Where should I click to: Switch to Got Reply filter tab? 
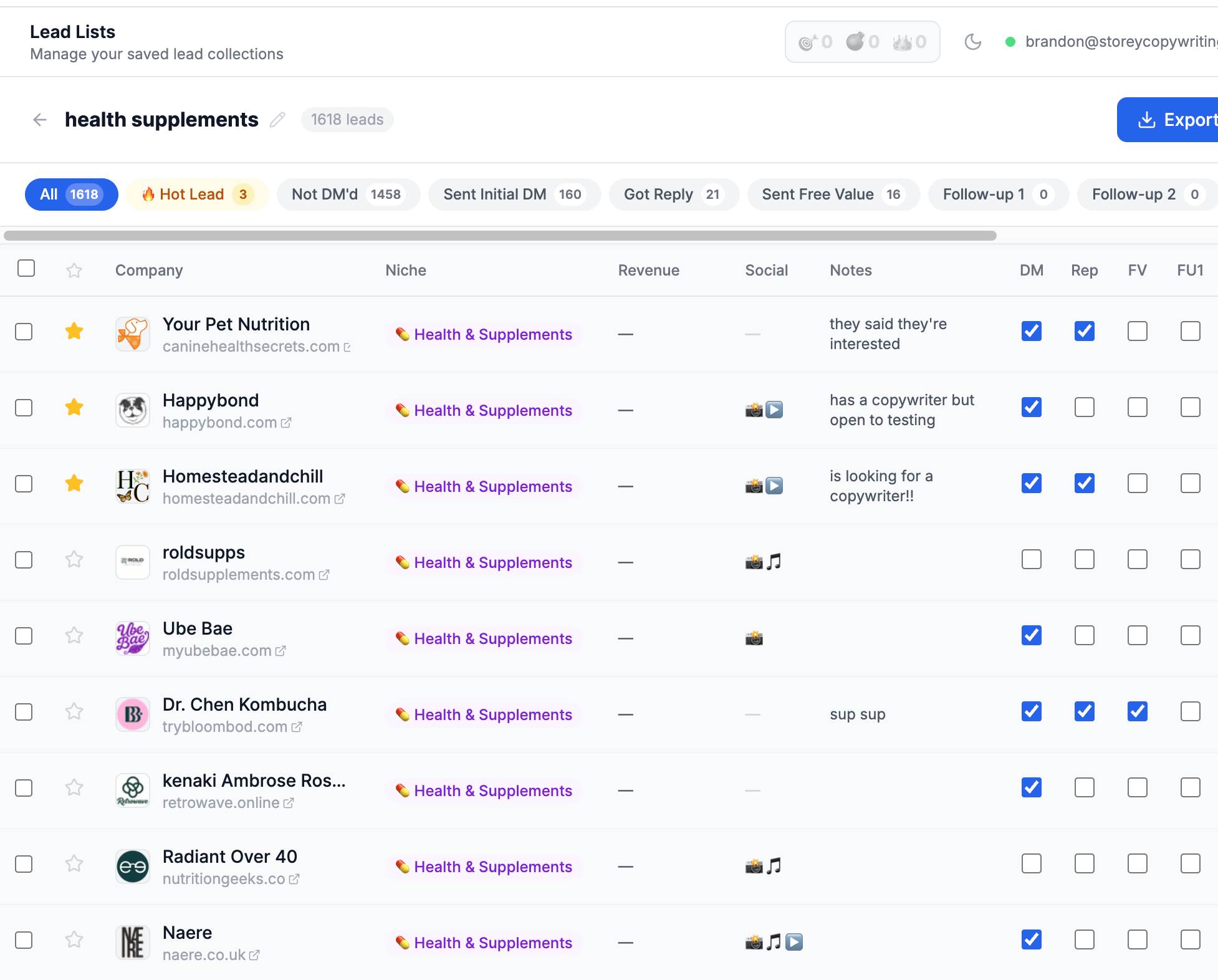tap(673, 195)
